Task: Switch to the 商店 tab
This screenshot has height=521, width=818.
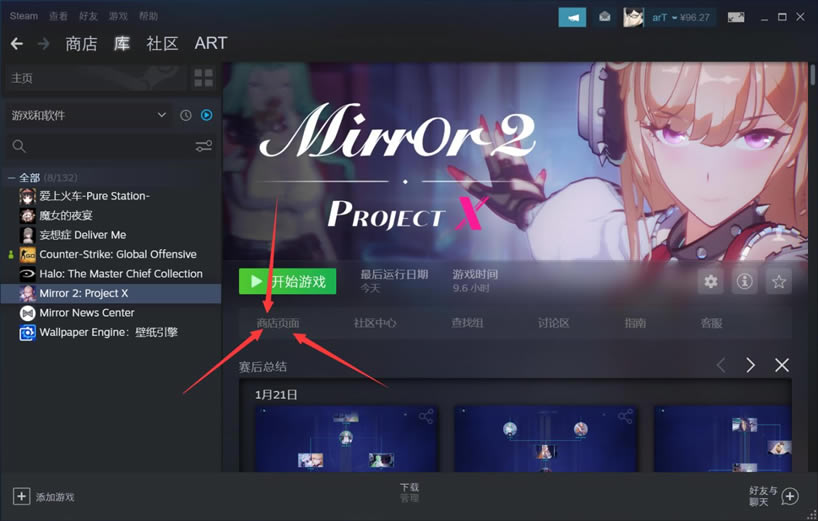Action: click(81, 44)
